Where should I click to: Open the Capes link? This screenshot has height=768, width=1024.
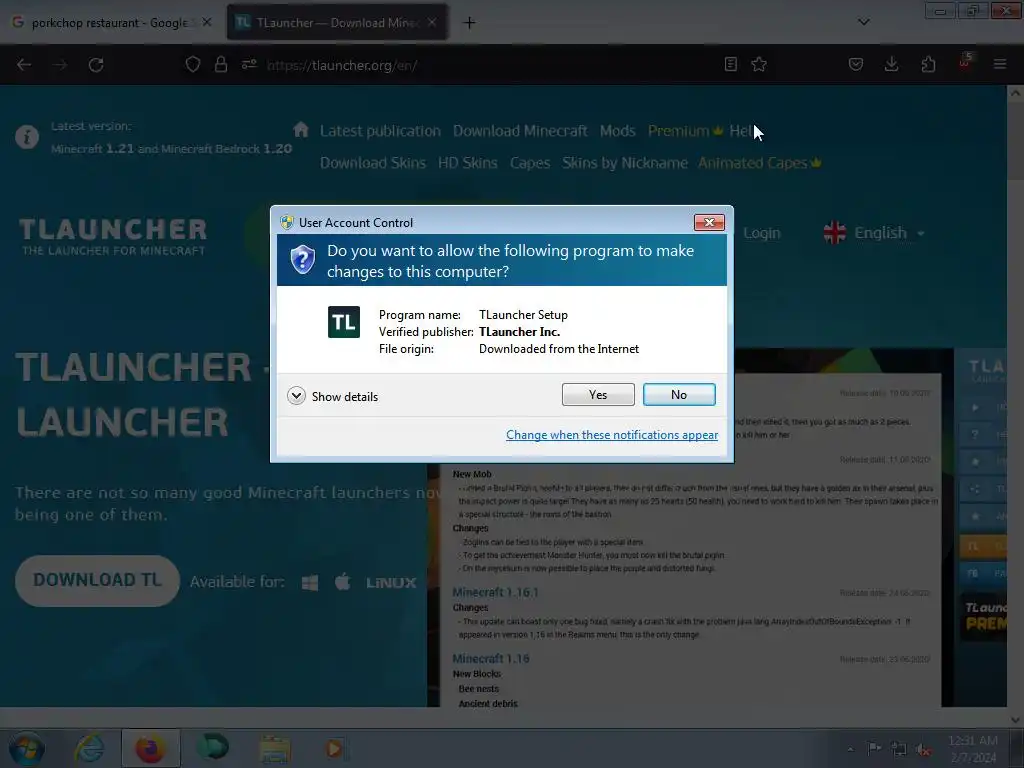(x=530, y=163)
